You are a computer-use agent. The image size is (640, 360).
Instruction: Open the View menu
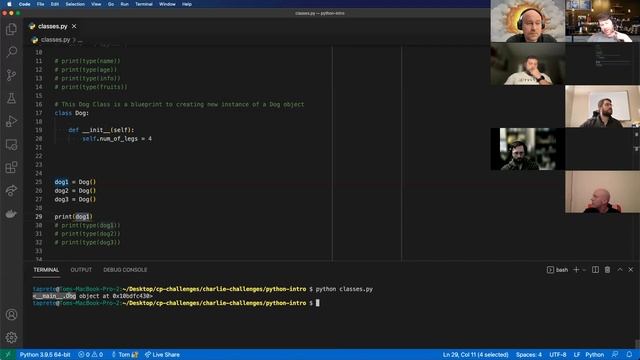click(96, 4)
